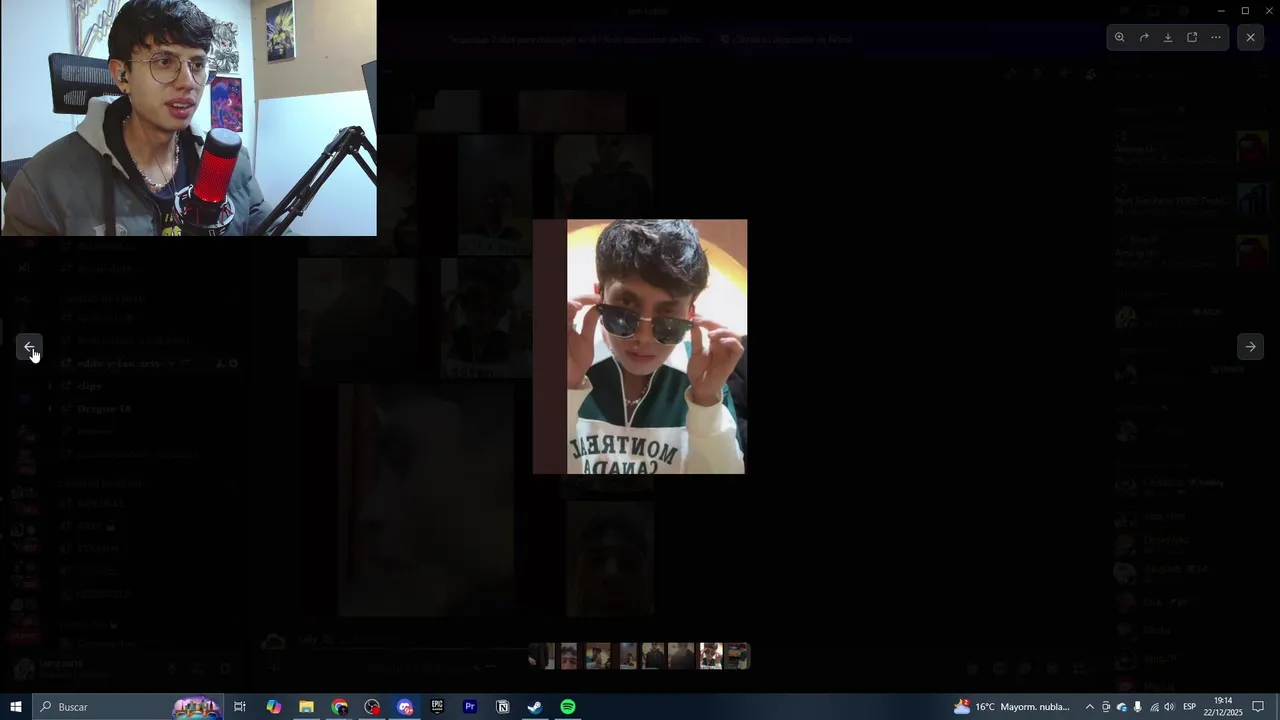The width and height of the screenshot is (1280, 720).
Task: Open the volume control in system tray
Action: [1169, 707]
